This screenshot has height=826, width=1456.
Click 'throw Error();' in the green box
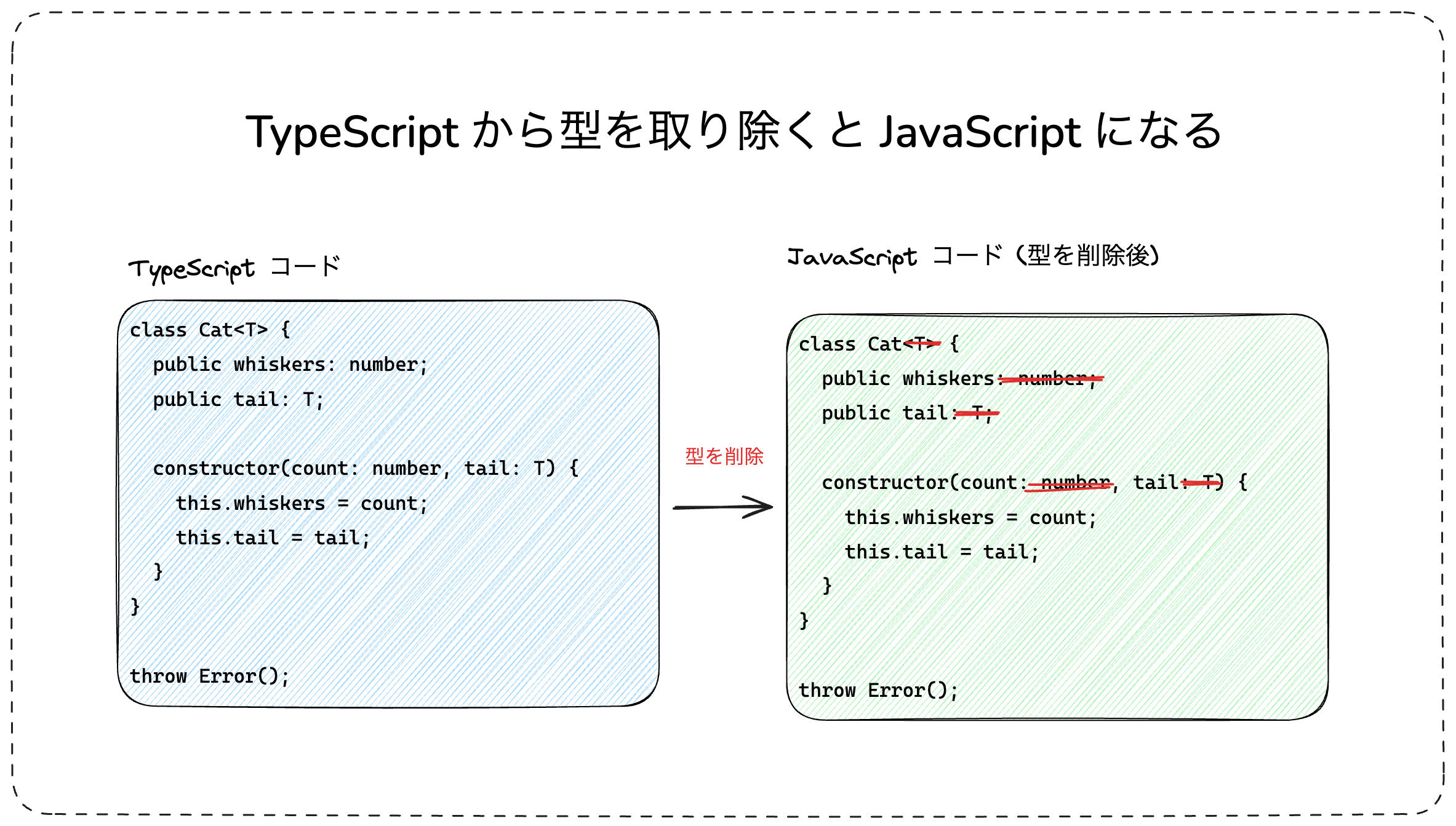(878, 691)
